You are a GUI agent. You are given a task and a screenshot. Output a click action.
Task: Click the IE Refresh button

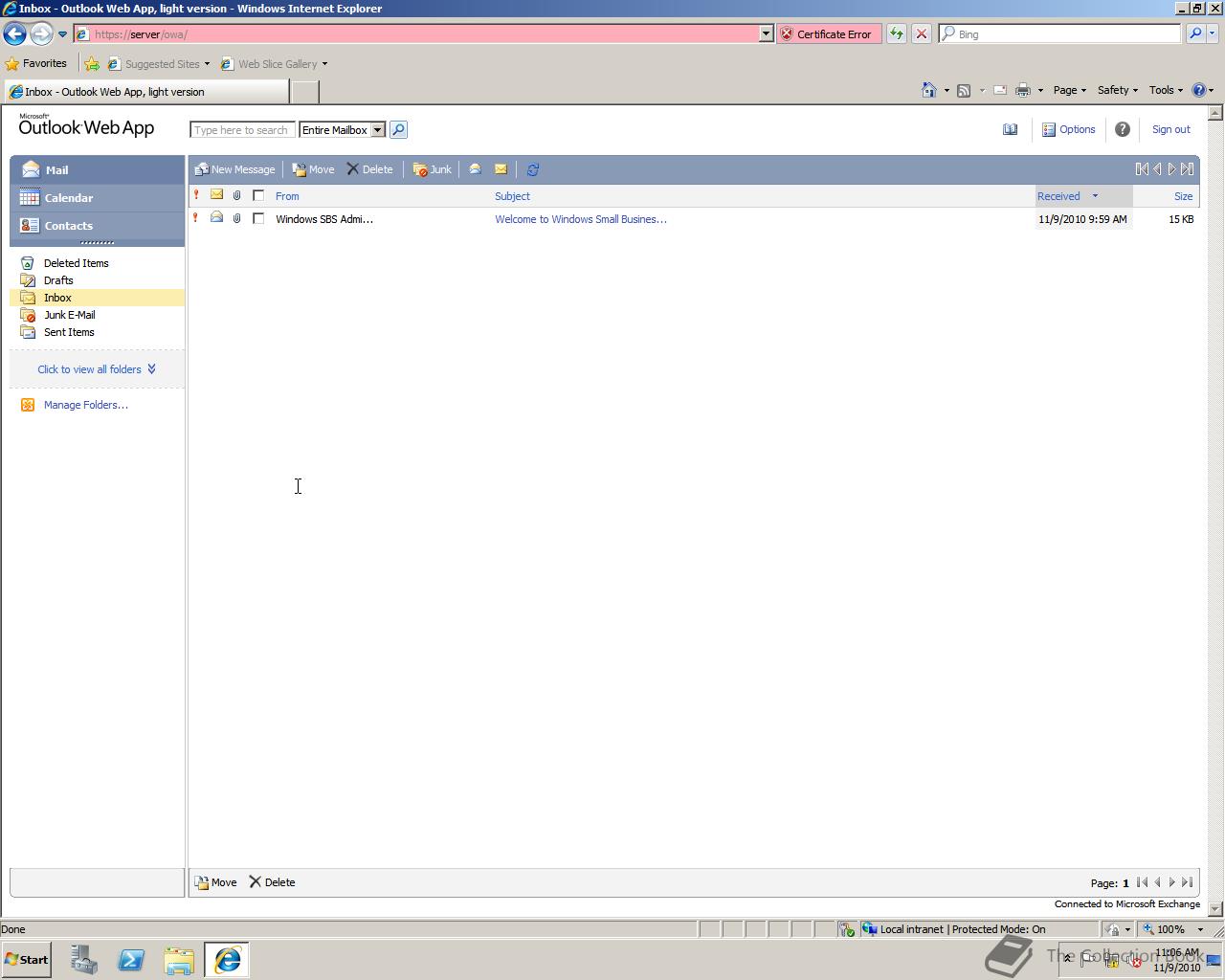click(x=897, y=33)
